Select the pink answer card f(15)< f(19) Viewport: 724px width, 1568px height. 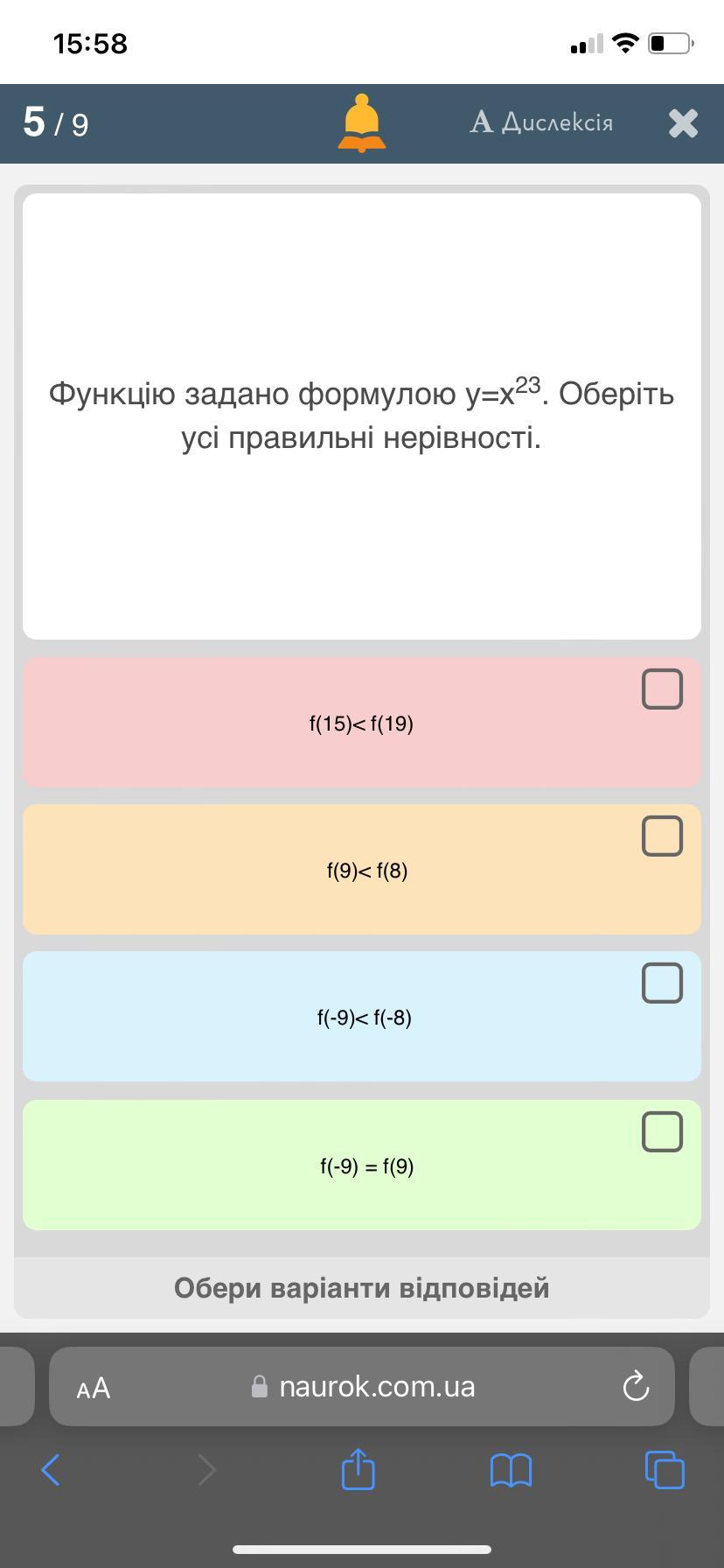[x=361, y=724]
